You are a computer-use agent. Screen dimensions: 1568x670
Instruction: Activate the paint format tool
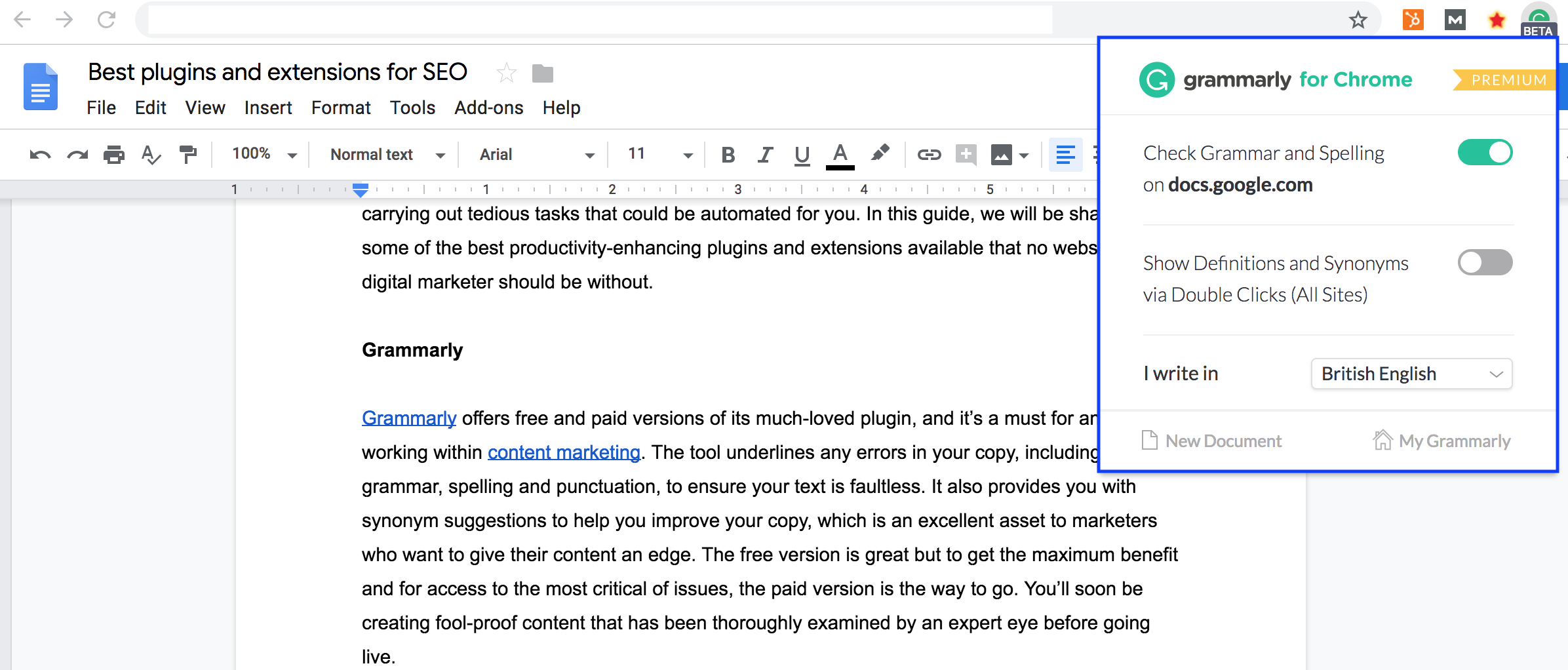(188, 155)
